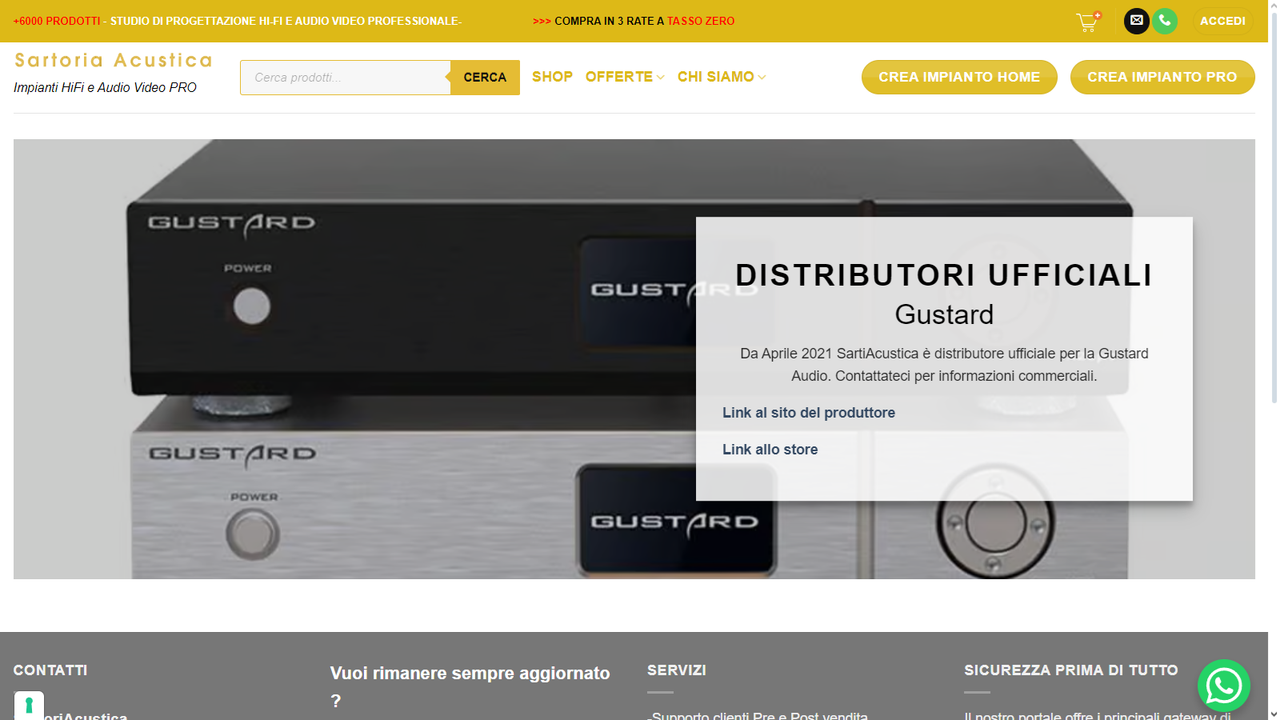Open Link allo store

coord(770,450)
